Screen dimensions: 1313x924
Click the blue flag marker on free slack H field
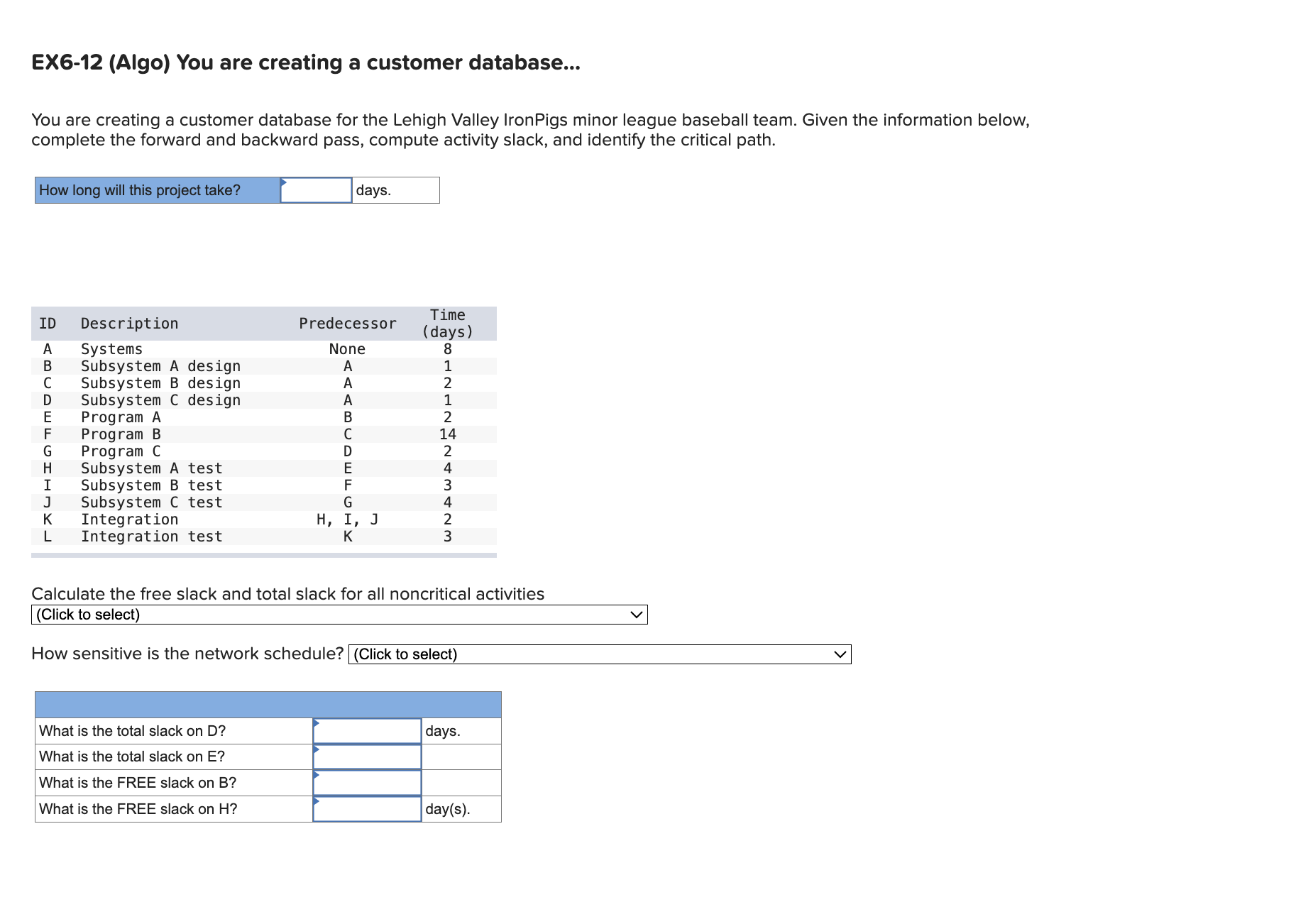coord(317,803)
